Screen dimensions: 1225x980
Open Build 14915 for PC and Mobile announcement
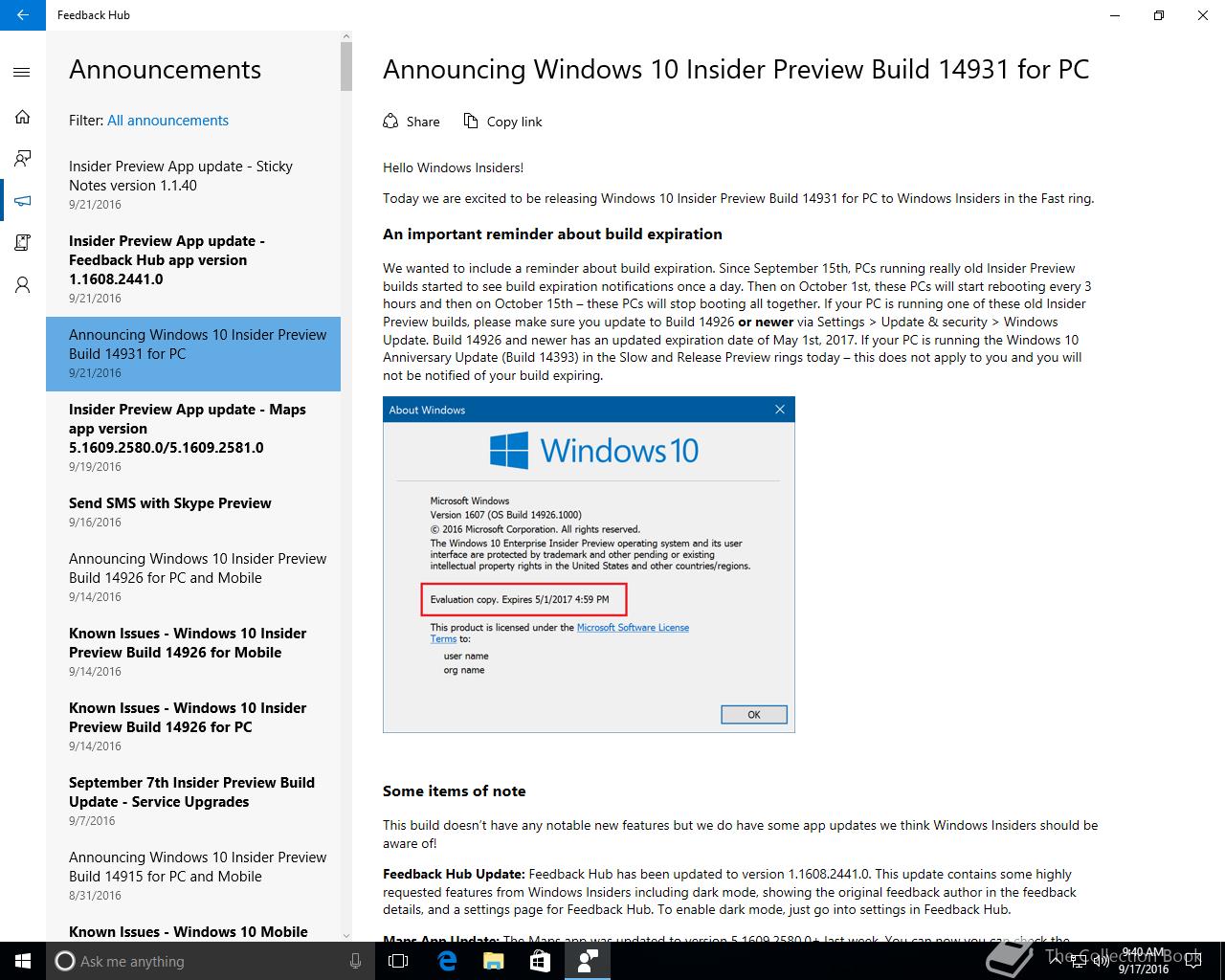[193, 876]
